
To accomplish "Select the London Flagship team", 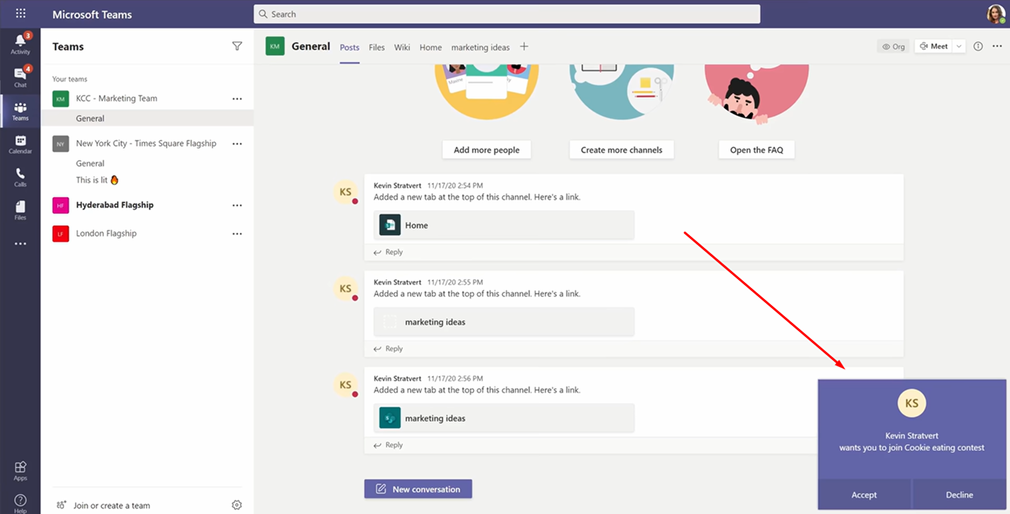I will click(x=106, y=233).
